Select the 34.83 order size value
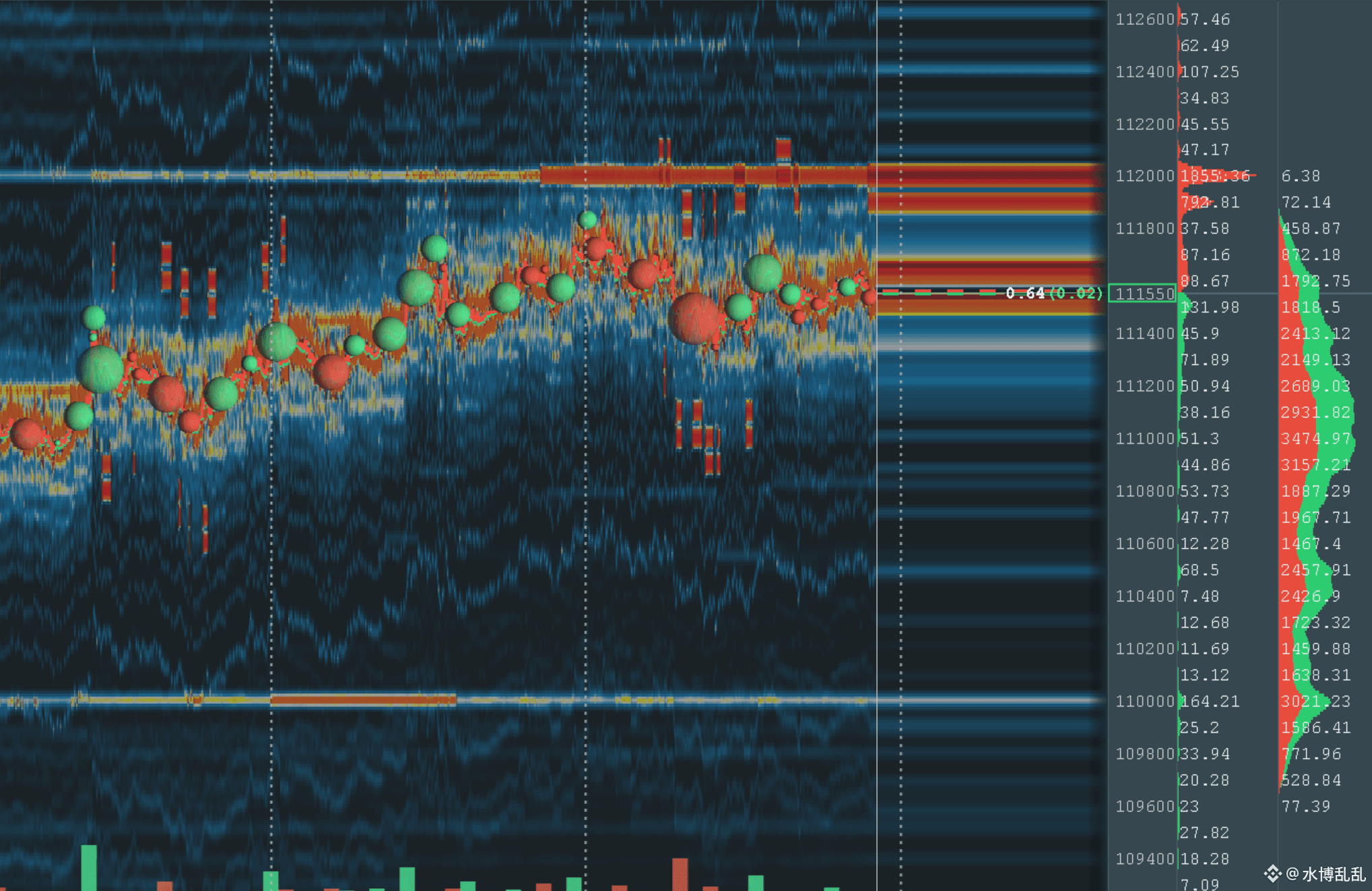The height and width of the screenshot is (891, 1372). pos(1205,98)
